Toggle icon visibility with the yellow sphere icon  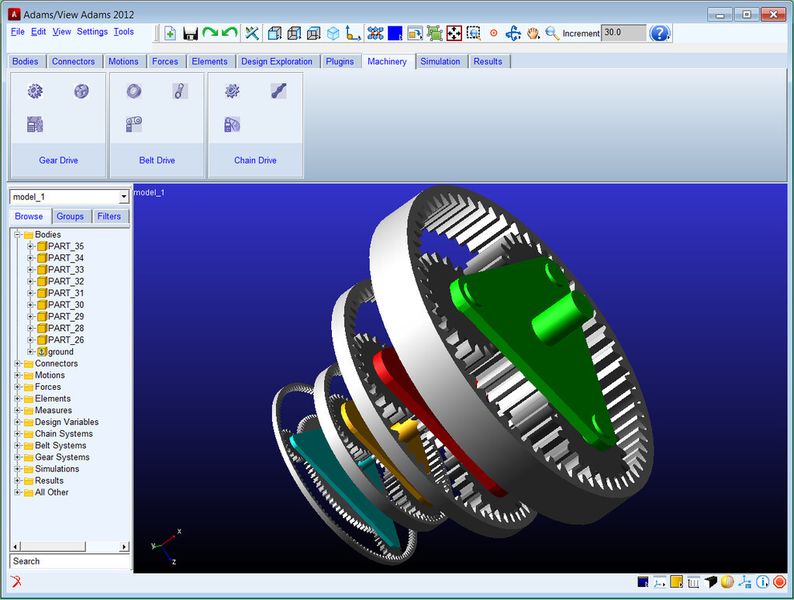[728, 582]
